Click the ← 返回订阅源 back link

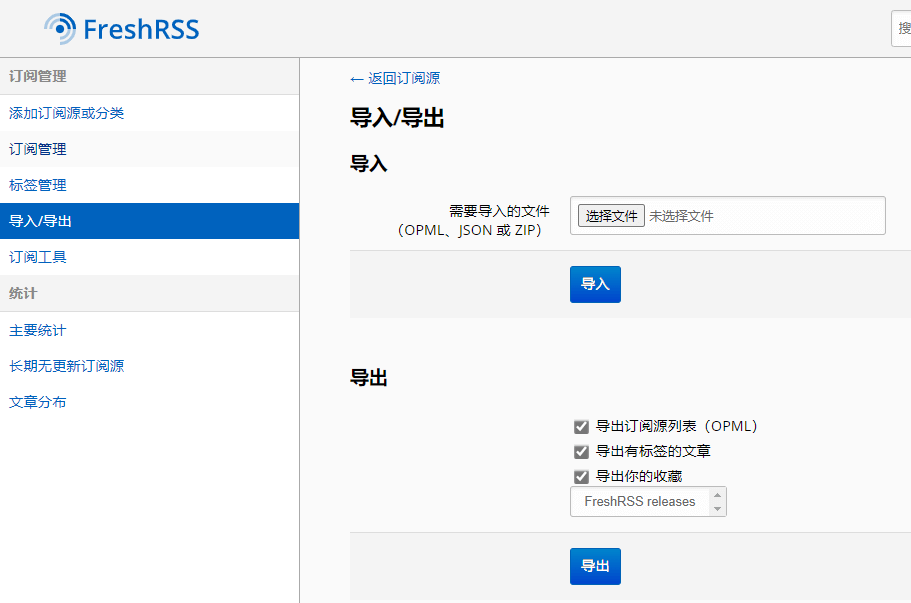(x=395, y=78)
